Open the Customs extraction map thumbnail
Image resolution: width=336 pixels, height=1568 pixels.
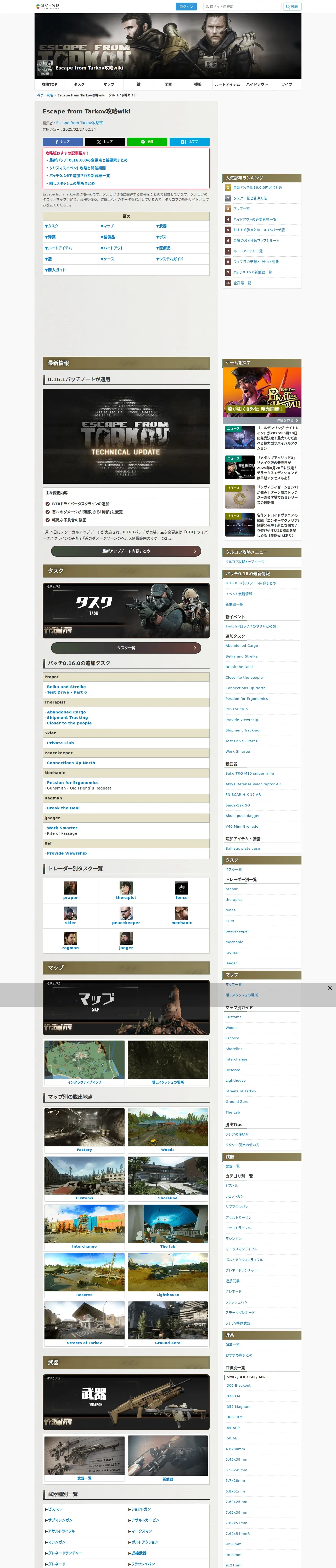click(x=84, y=1175)
